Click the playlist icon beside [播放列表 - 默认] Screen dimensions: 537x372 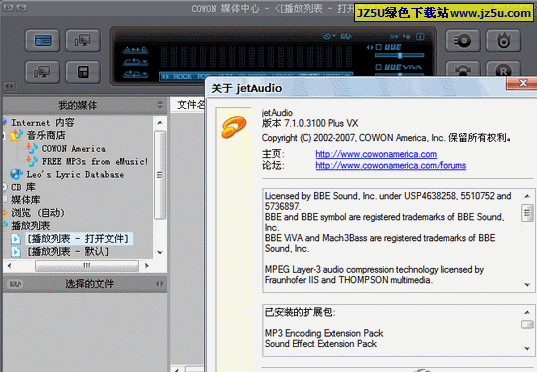click(x=16, y=252)
